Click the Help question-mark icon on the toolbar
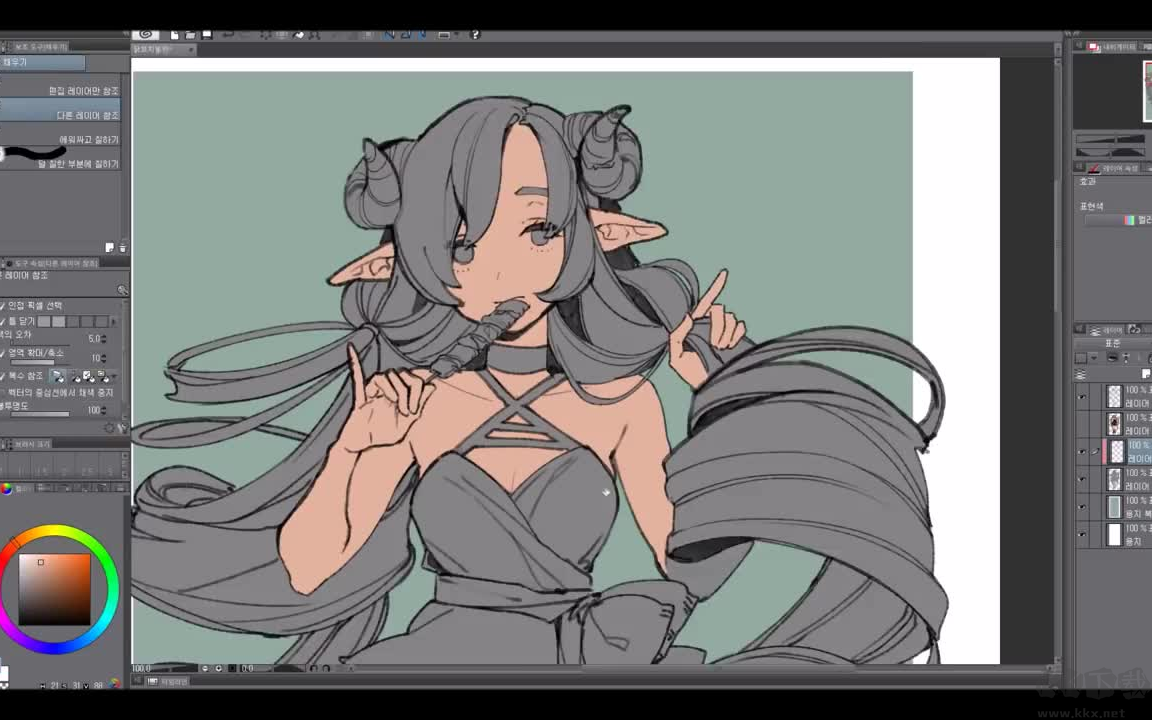The height and width of the screenshot is (720, 1152). [x=475, y=35]
